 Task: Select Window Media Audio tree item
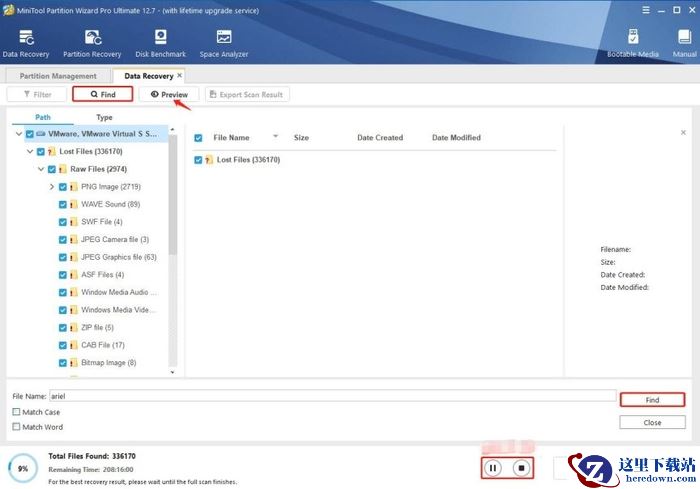(x=119, y=292)
